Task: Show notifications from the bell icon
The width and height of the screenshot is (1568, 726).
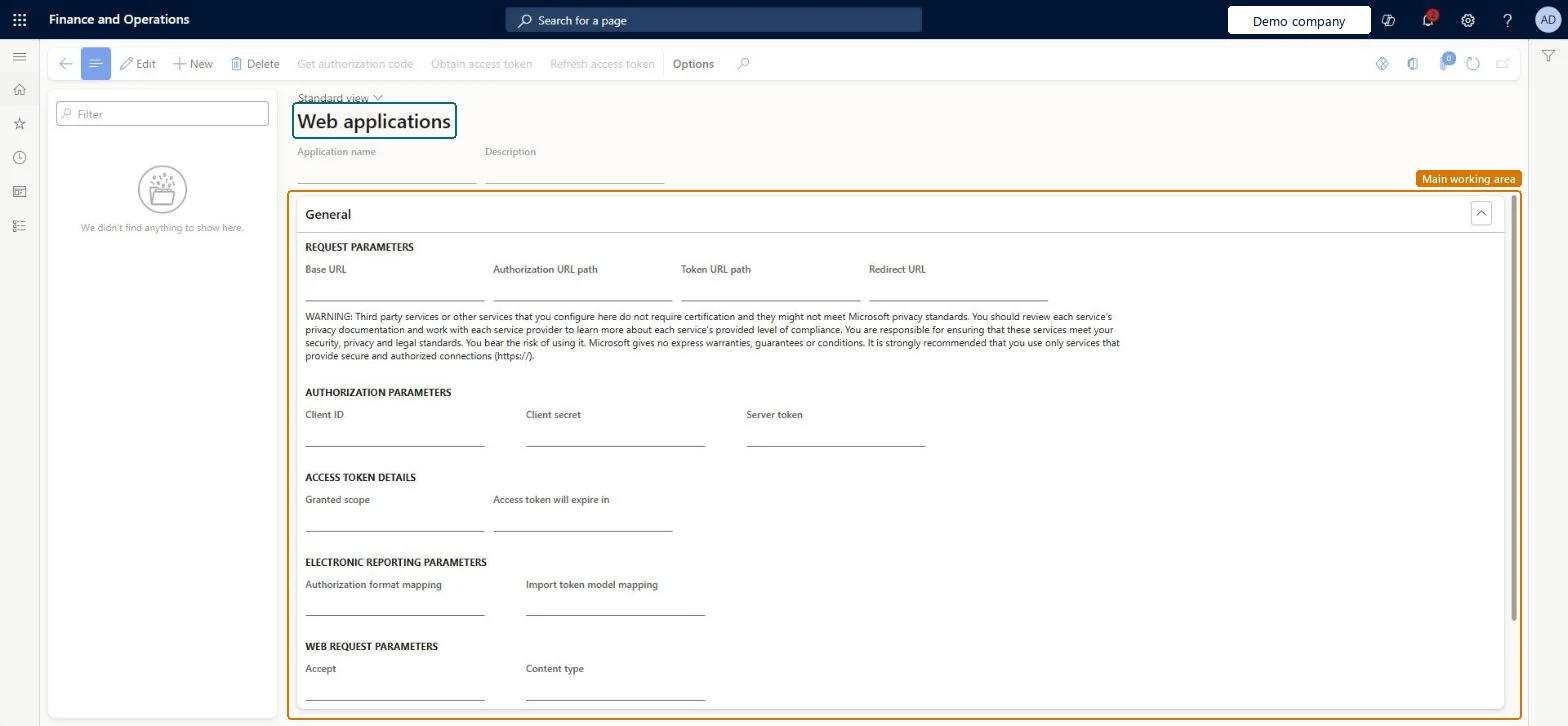Action: click(x=1429, y=20)
